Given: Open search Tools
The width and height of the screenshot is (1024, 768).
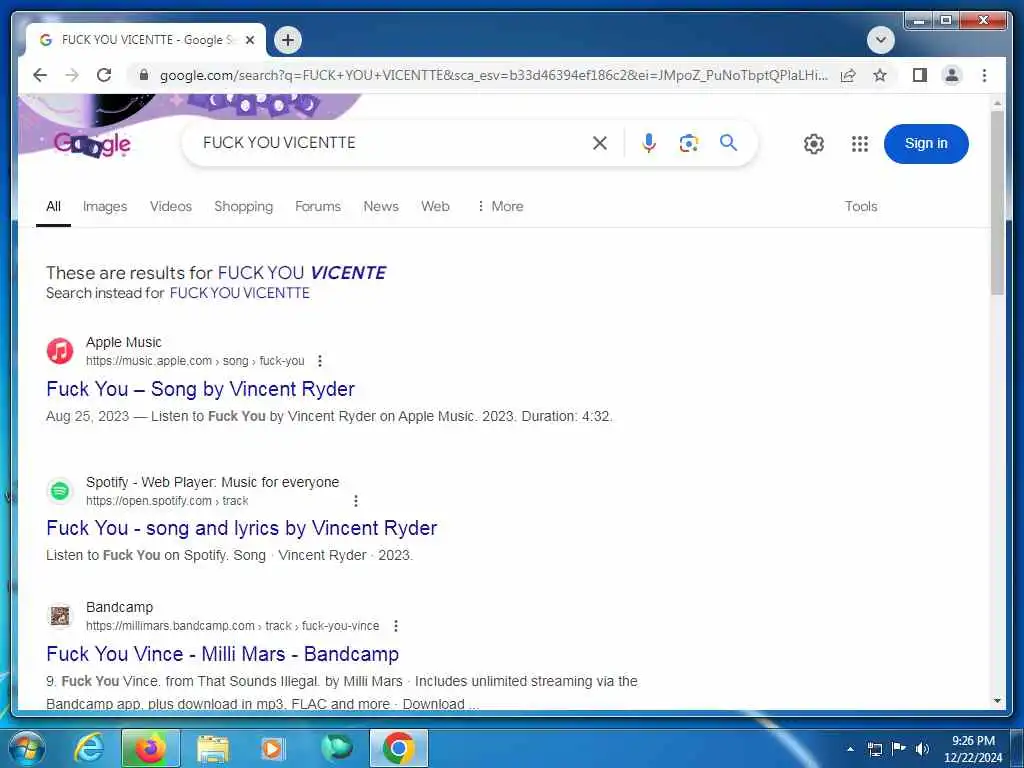Looking at the screenshot, I should (x=861, y=206).
